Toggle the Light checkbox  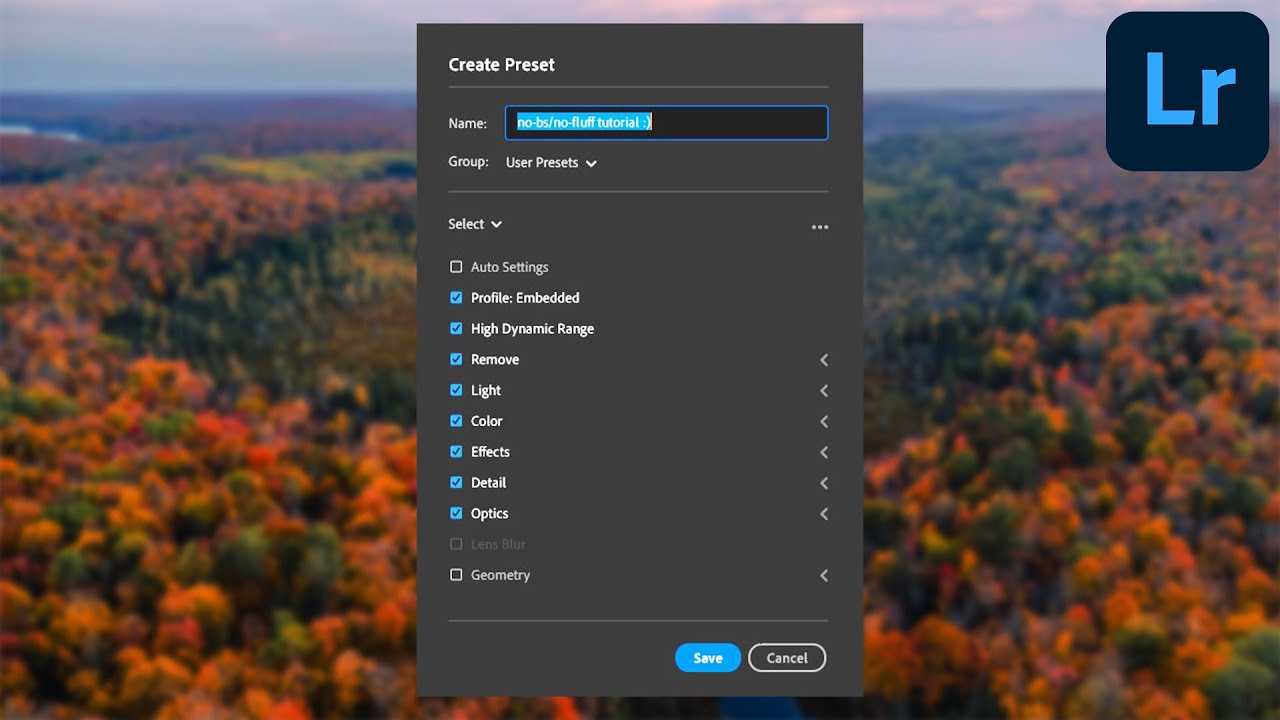pos(456,390)
